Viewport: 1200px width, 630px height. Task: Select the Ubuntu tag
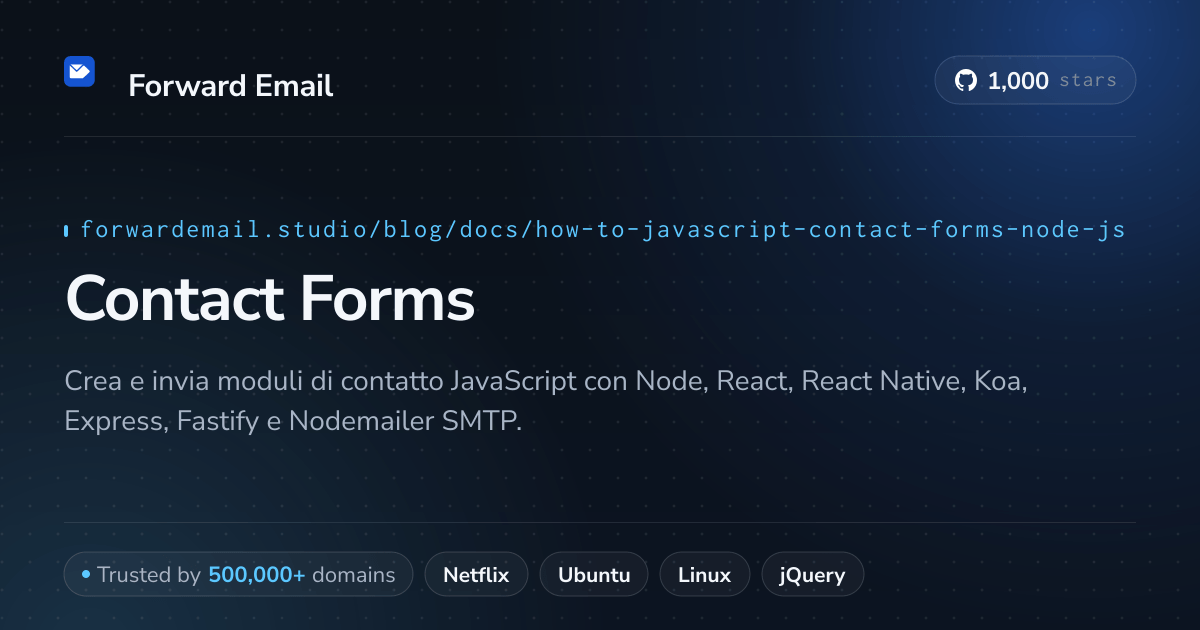pos(594,575)
